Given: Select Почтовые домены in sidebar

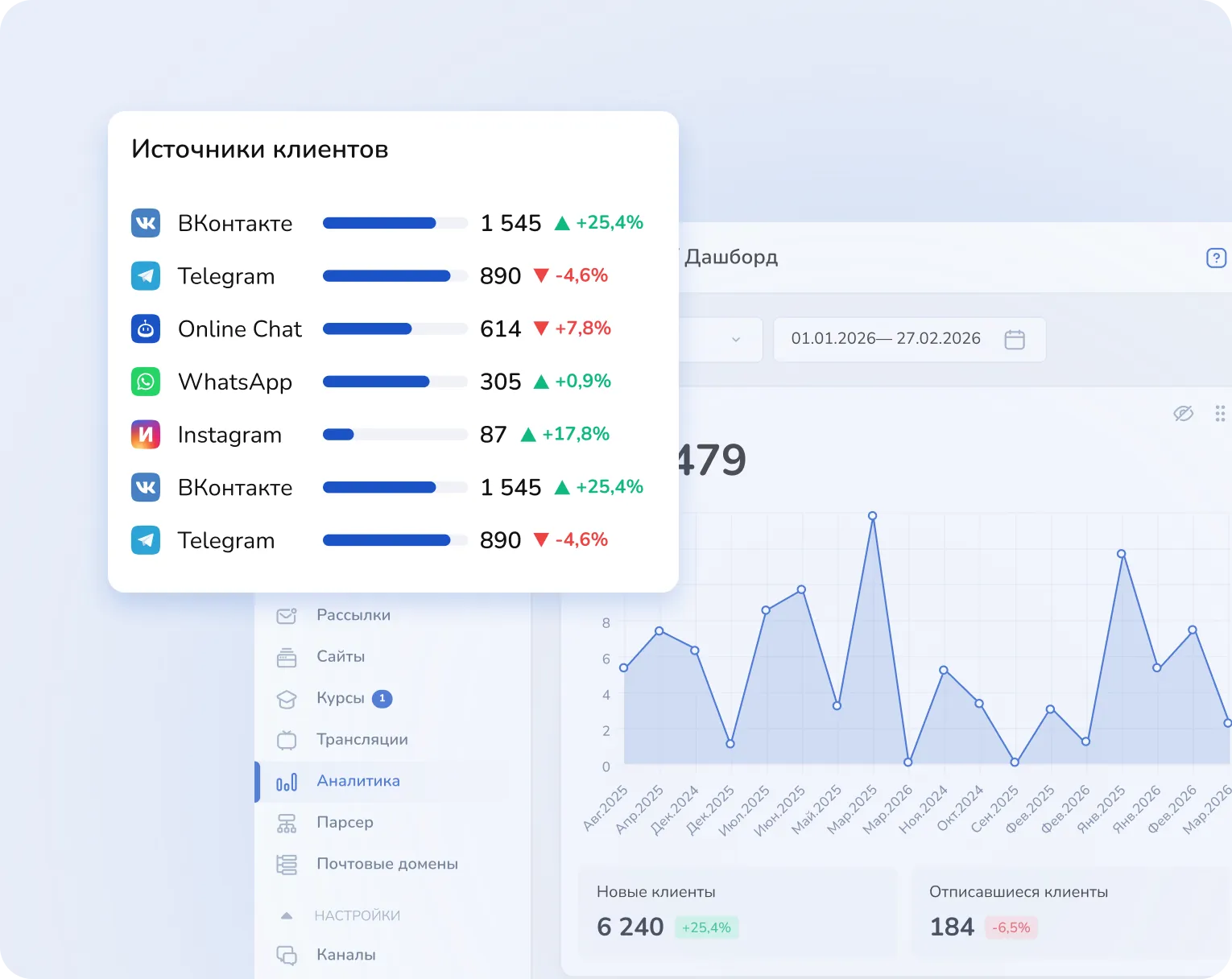Looking at the screenshot, I should click(387, 864).
